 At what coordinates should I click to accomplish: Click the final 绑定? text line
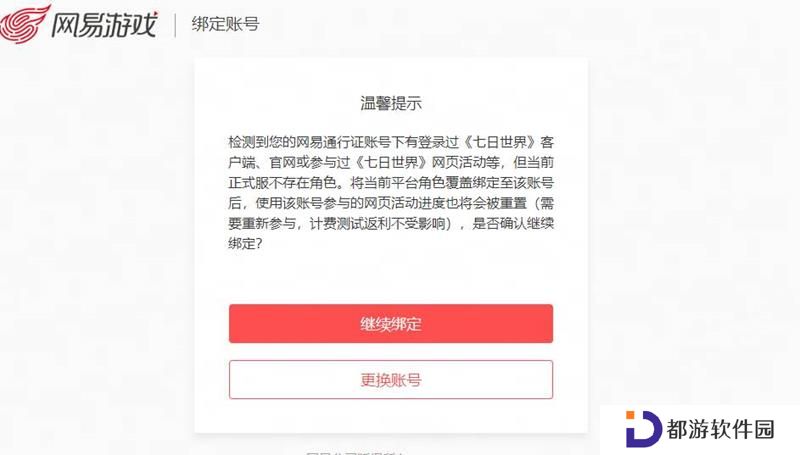point(245,244)
